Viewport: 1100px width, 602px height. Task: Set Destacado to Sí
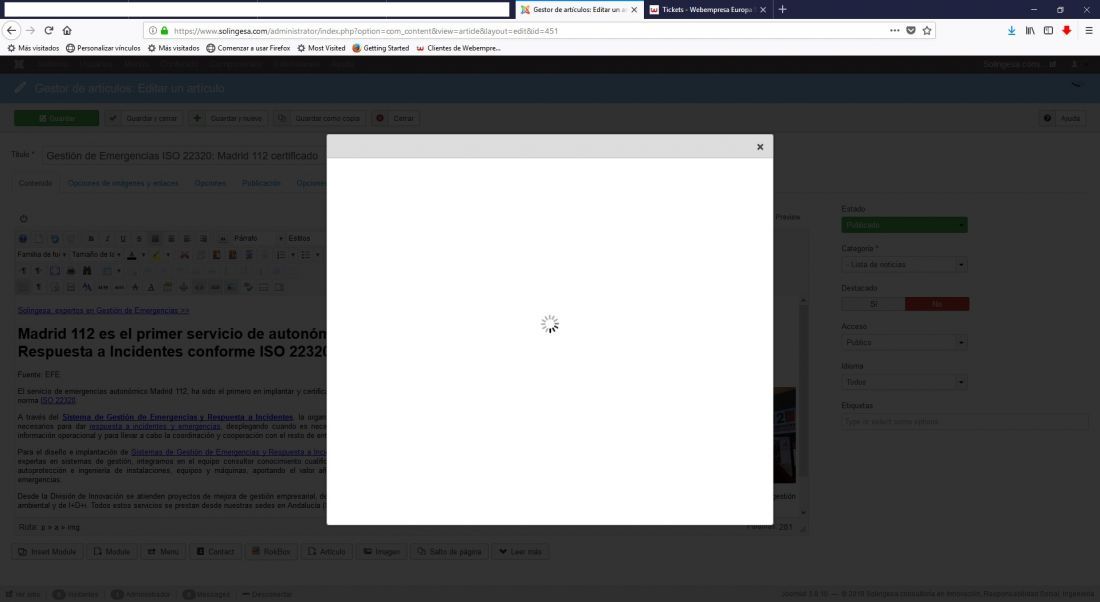pyautogui.click(x=873, y=304)
